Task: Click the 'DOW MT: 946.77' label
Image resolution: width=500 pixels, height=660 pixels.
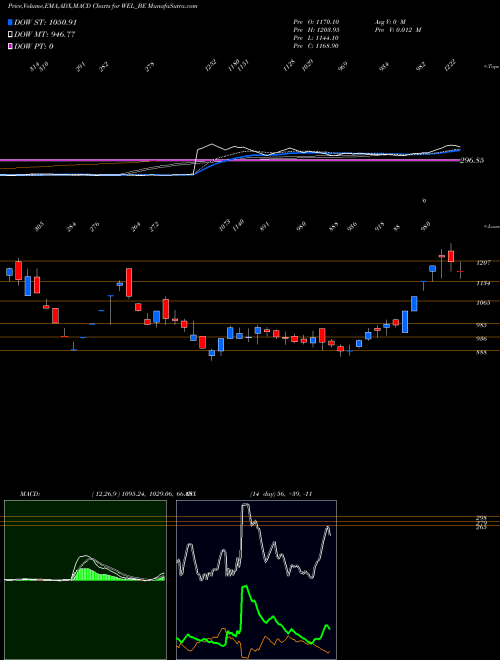Action: point(45,35)
